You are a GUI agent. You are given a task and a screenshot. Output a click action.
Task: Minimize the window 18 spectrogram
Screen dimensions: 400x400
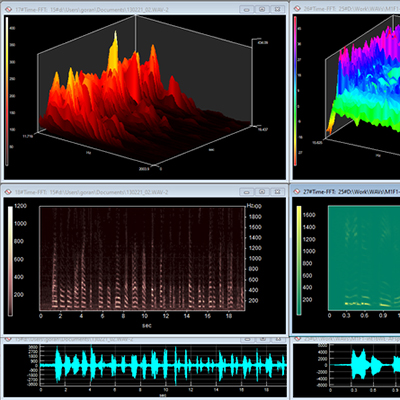click(247, 192)
